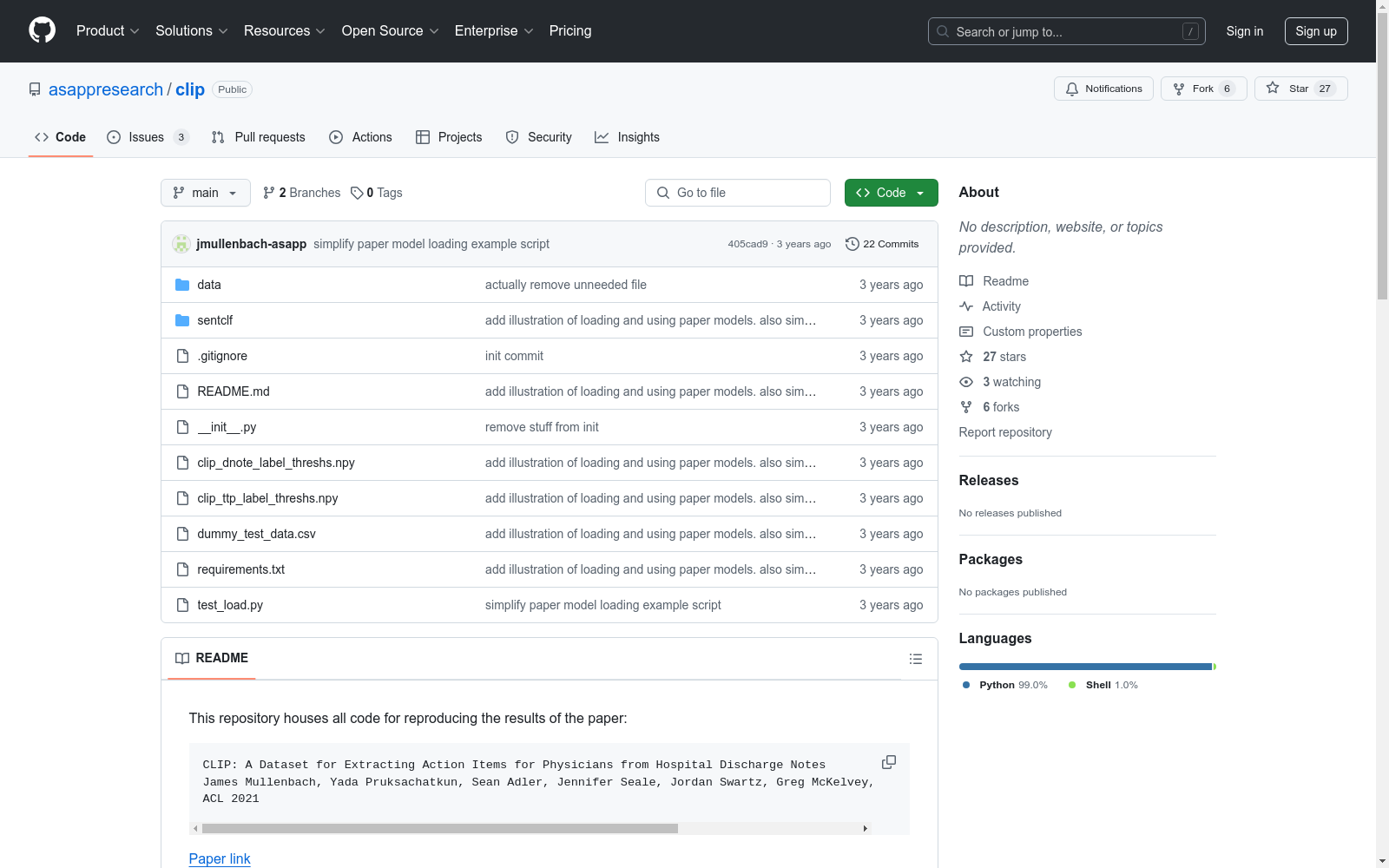Click the jmullenbach-asapp avatar image
The image size is (1389, 868).
[181, 244]
